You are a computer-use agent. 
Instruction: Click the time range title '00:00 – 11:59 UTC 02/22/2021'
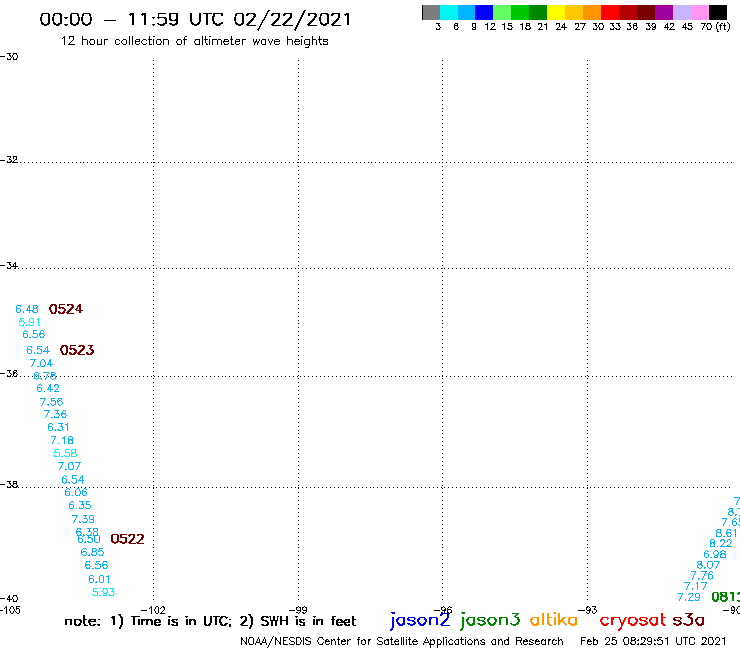[195, 20]
